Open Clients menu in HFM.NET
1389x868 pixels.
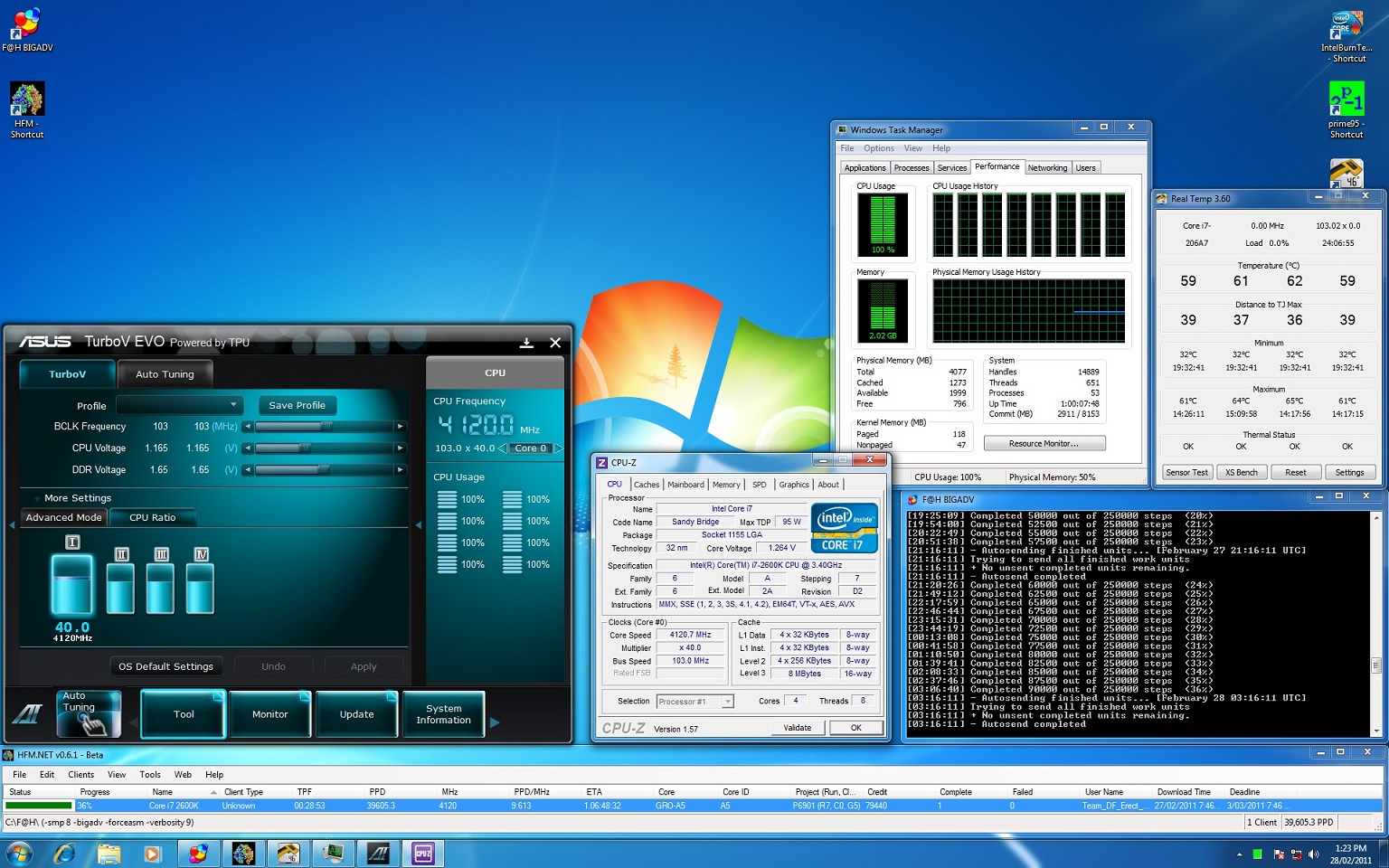(80, 775)
